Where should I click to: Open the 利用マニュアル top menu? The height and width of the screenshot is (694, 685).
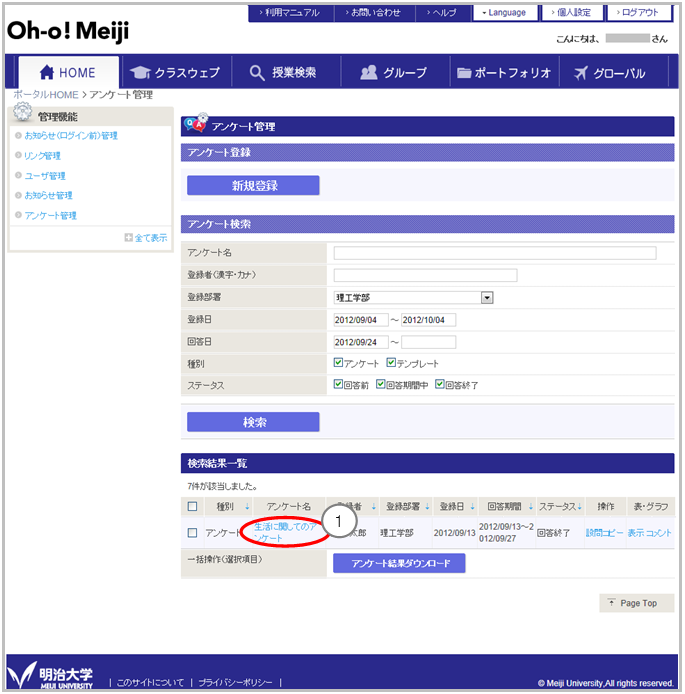(290, 12)
